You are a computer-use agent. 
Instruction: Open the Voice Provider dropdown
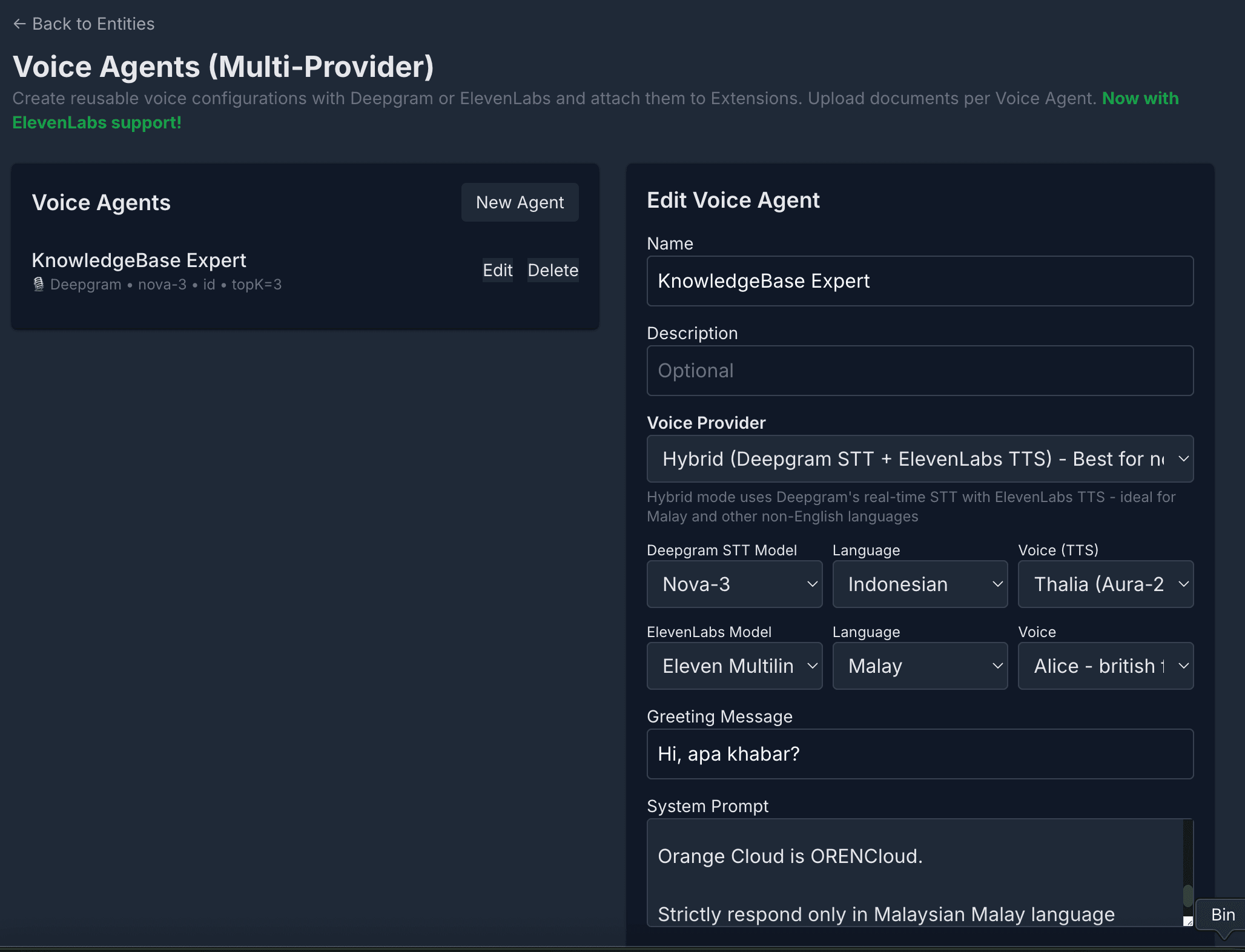coord(919,458)
